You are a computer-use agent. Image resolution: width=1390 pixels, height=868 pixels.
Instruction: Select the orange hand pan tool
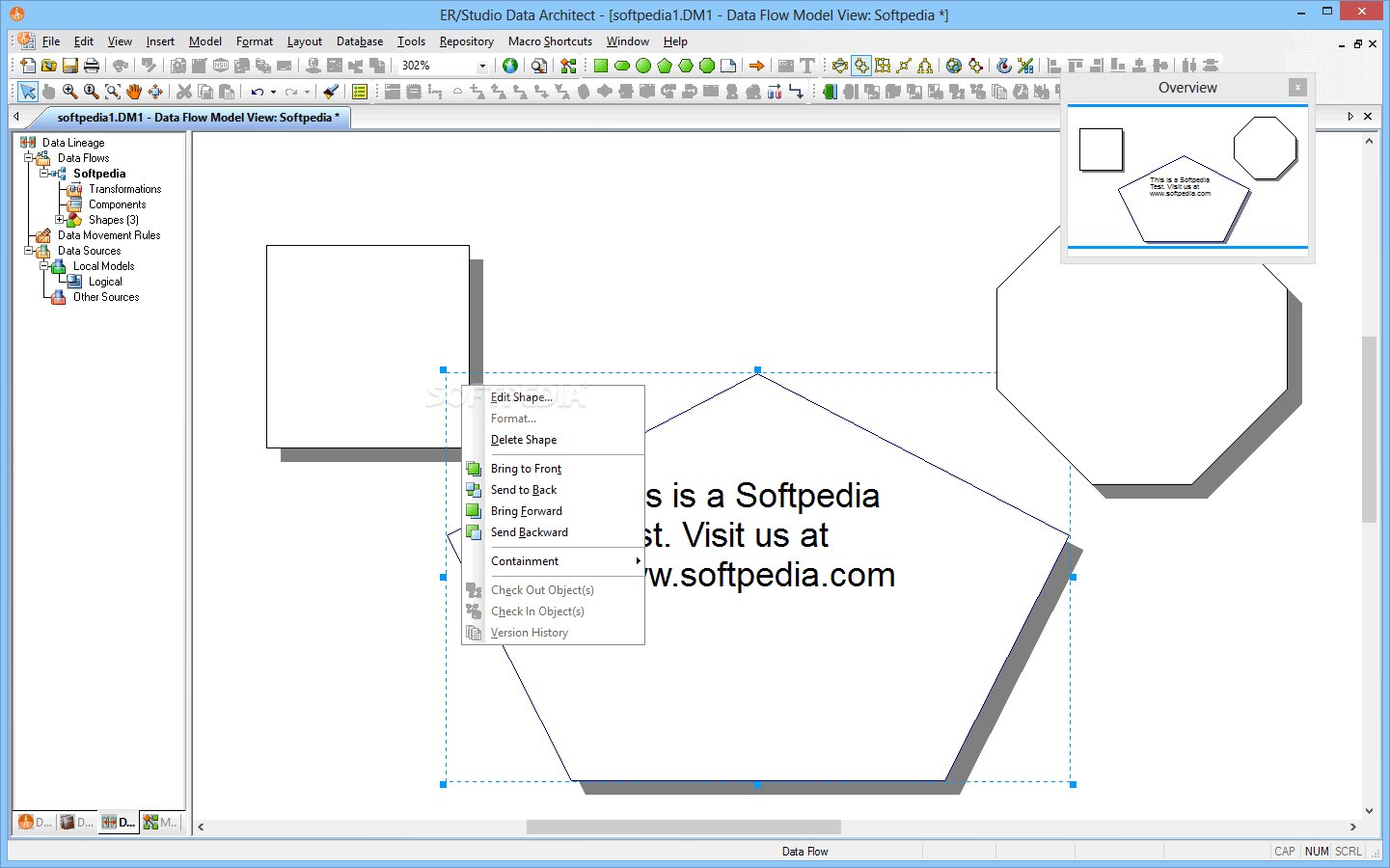click(x=134, y=92)
